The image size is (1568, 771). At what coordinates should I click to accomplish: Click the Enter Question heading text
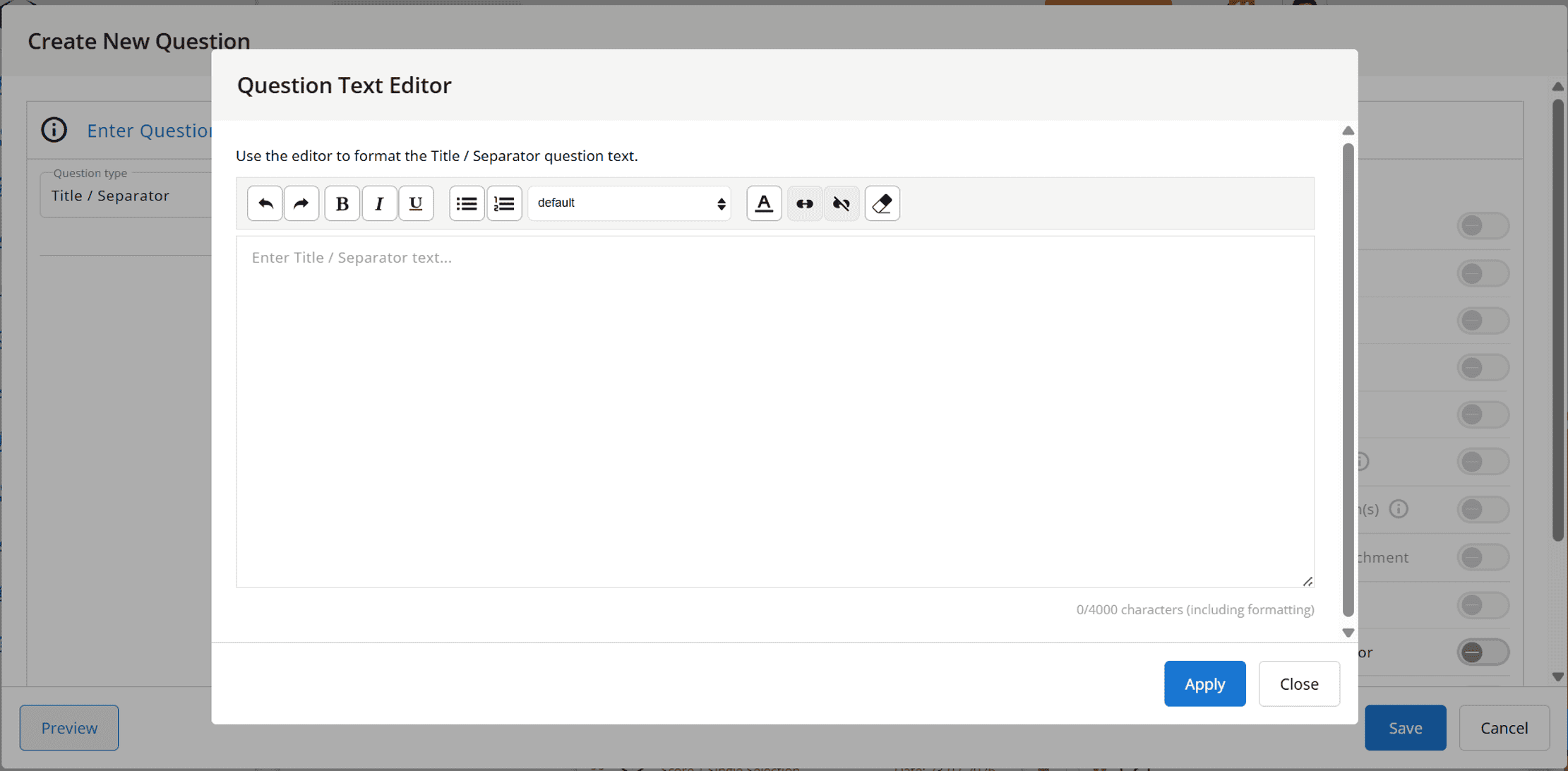[149, 131]
